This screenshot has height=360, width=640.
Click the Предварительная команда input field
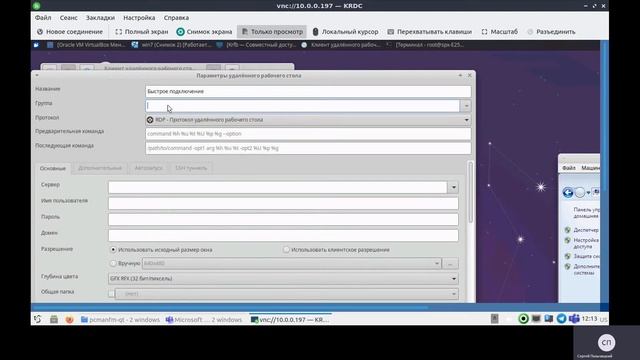tap(308, 134)
